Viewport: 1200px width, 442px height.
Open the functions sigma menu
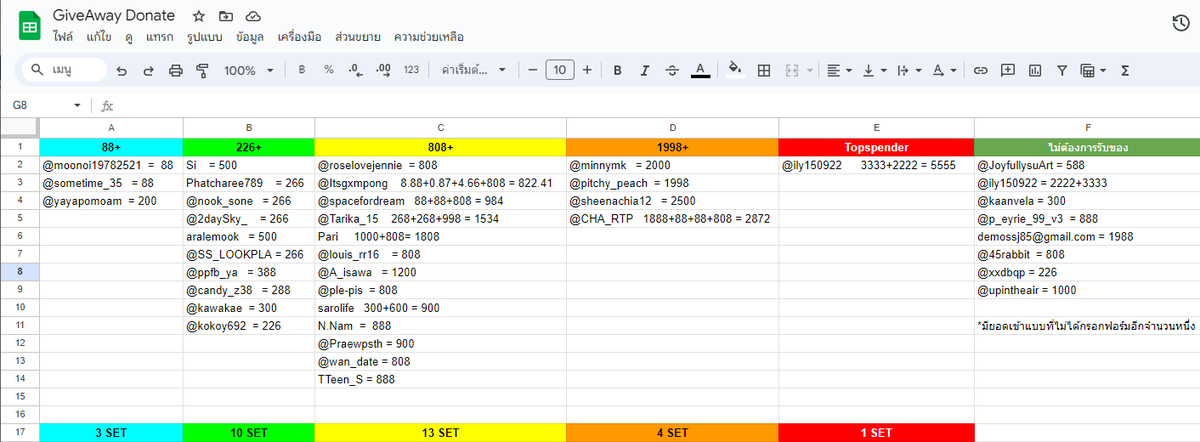1125,70
